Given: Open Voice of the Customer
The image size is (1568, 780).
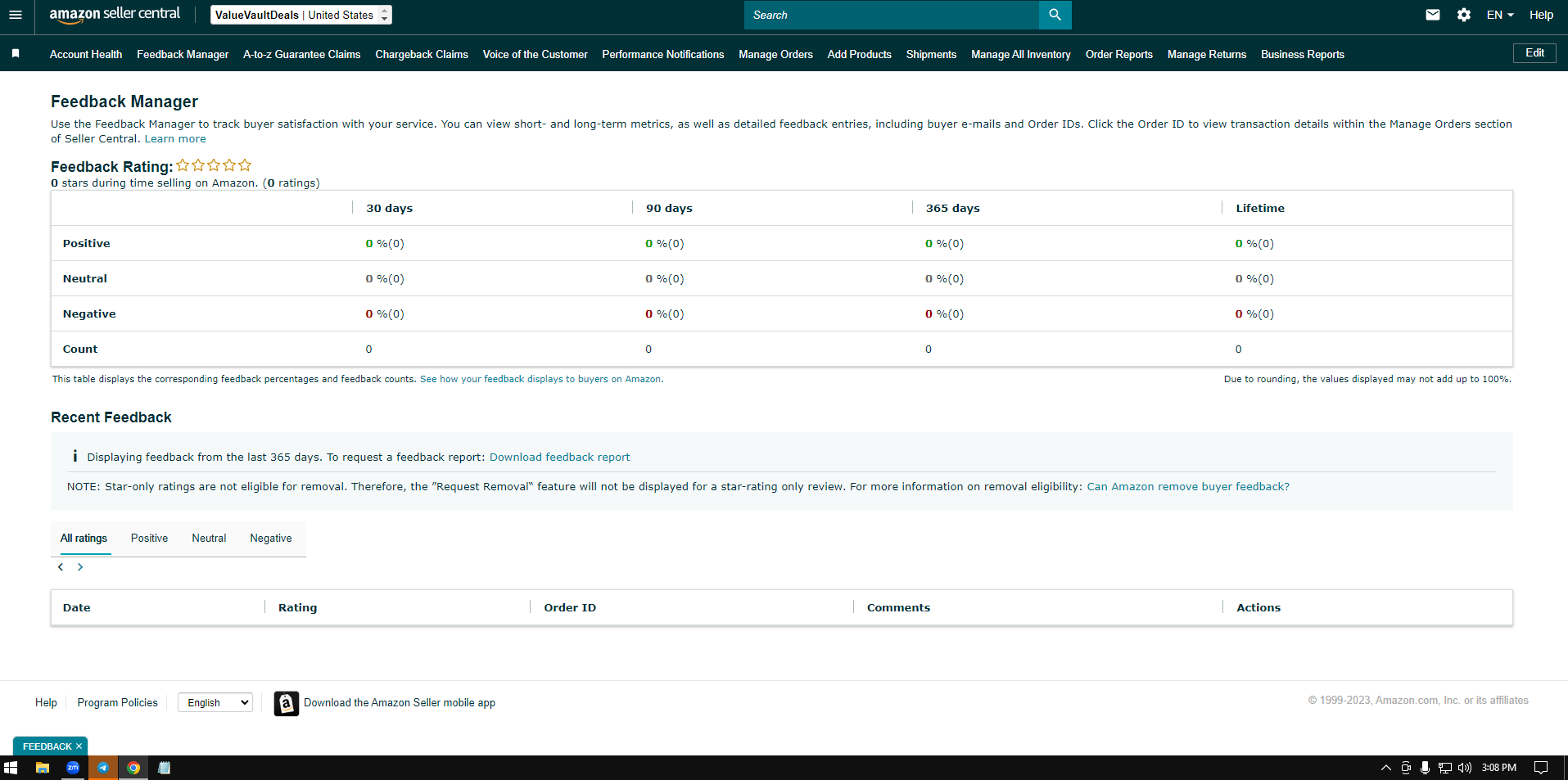Looking at the screenshot, I should click(x=535, y=54).
